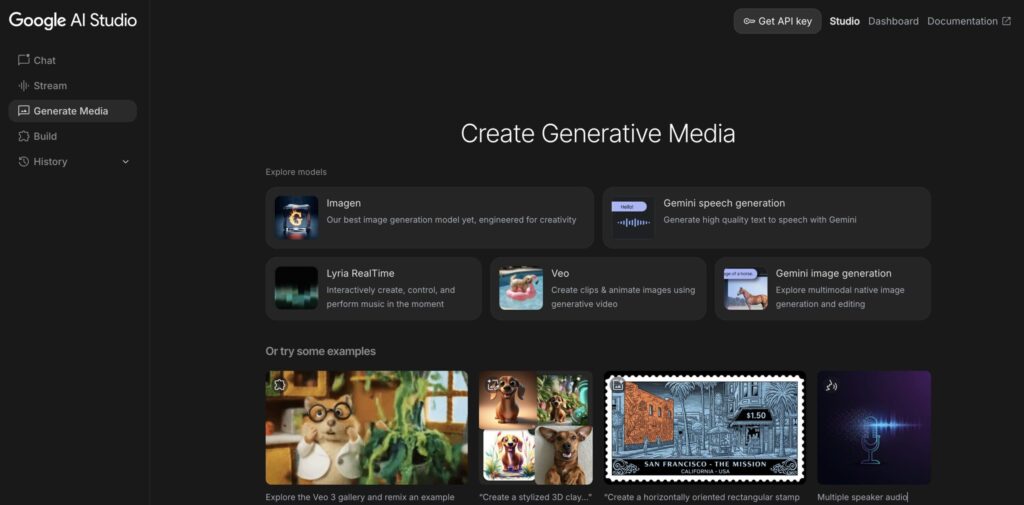Open the stylized 3D clay dog example
The image size is (1024, 505).
[536, 428]
